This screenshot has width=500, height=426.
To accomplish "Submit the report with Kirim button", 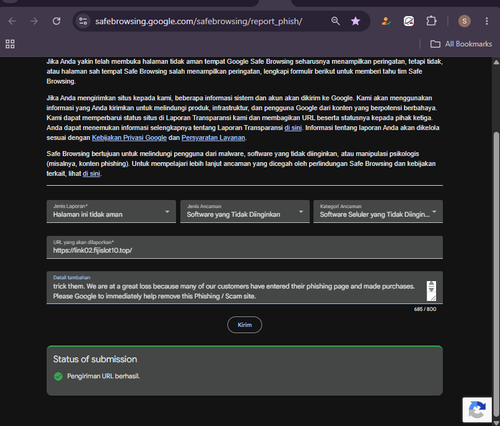I will click(245, 325).
